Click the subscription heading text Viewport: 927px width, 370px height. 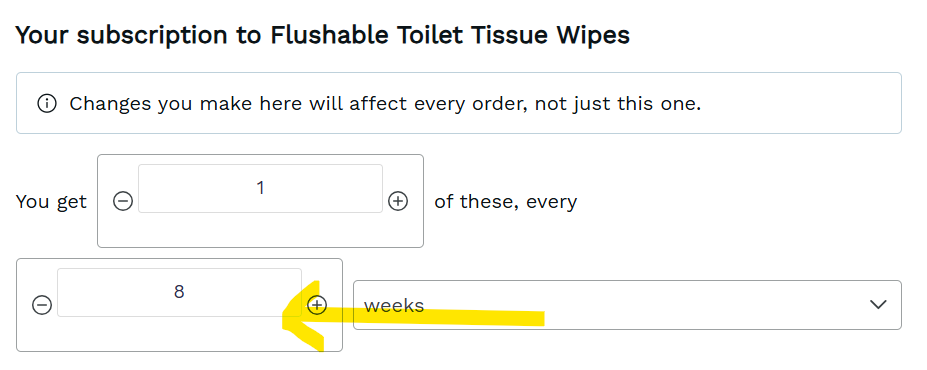tap(322, 35)
